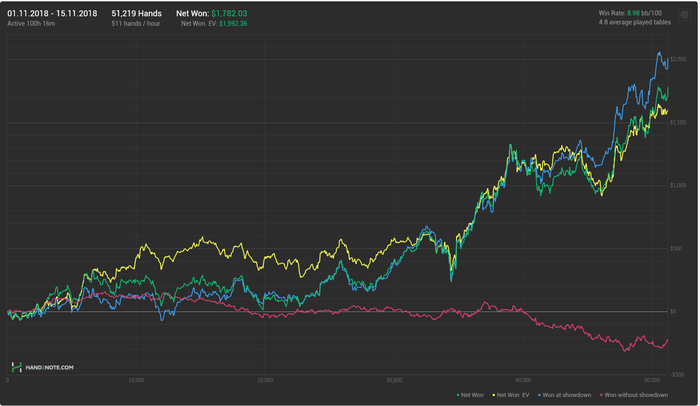Click the 10,000 hands x-axis label
Screen dimensions: 700x406
click(x=137, y=381)
